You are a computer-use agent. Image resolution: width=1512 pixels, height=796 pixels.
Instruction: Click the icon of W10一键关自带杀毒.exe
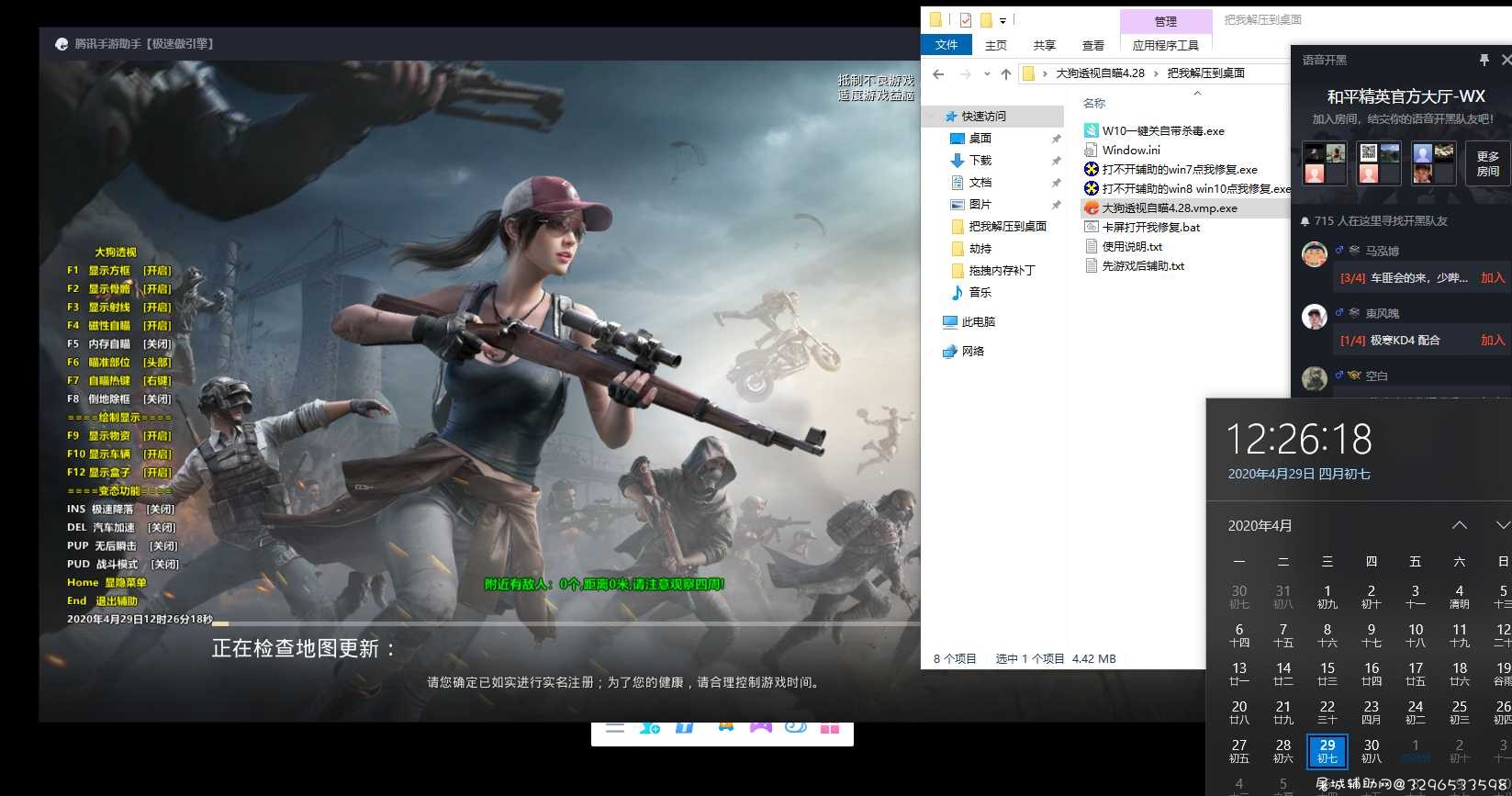(x=1091, y=131)
